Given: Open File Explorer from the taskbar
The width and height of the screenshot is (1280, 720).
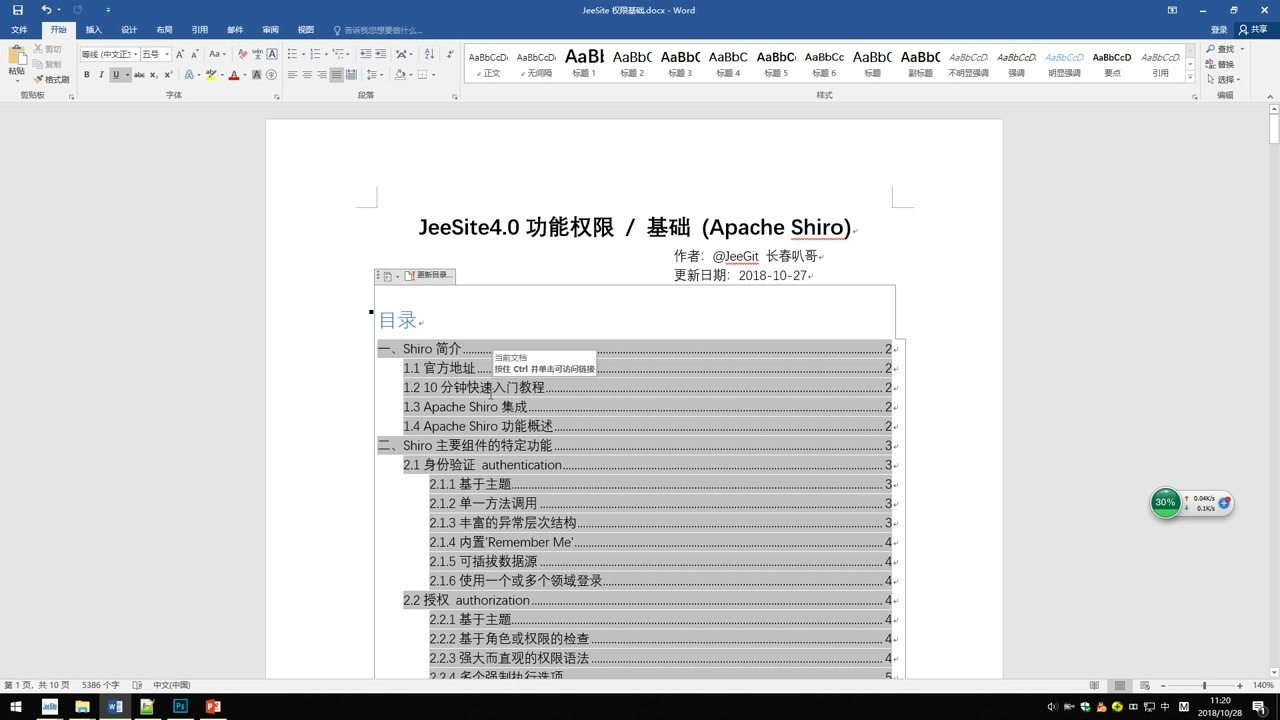Looking at the screenshot, I should [82, 707].
